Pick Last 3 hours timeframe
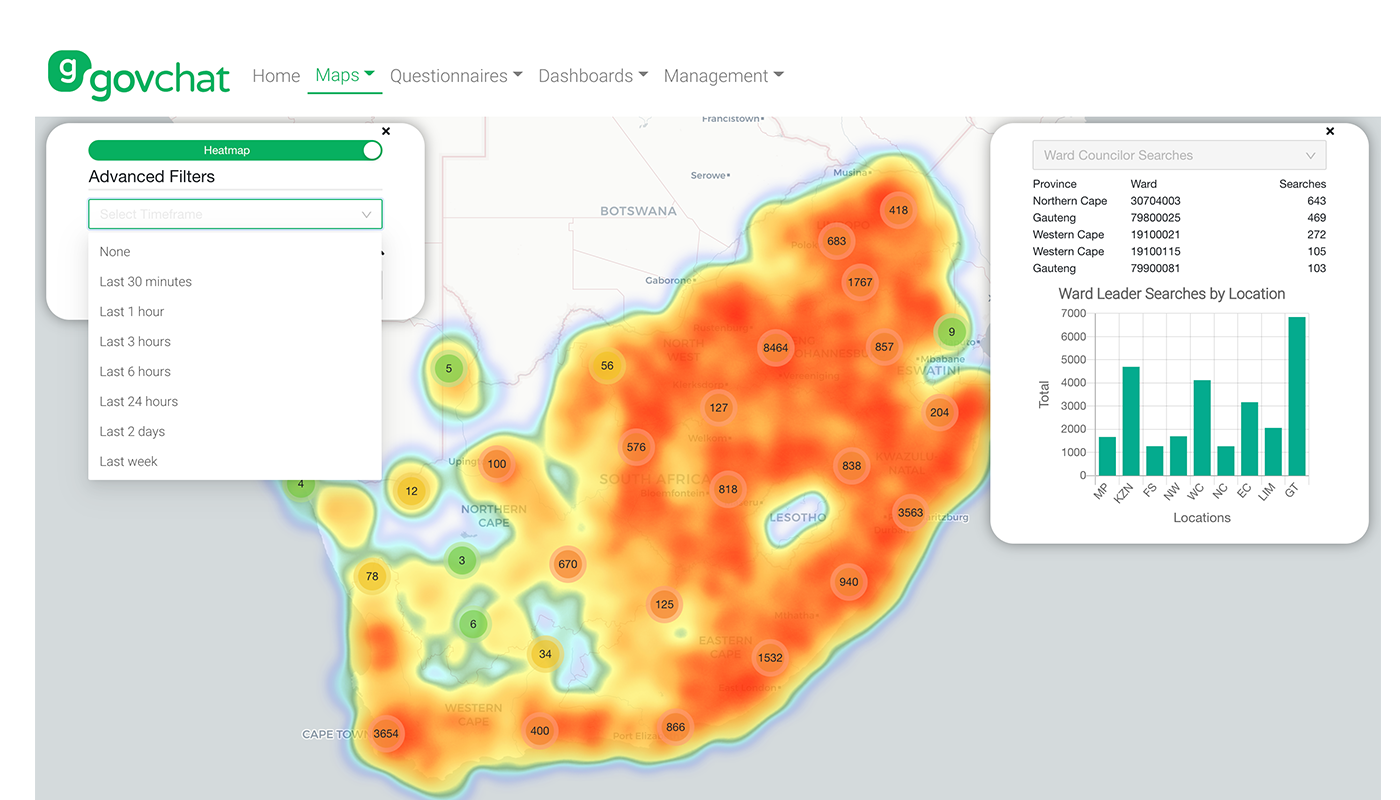1400x800 pixels. tap(235, 342)
